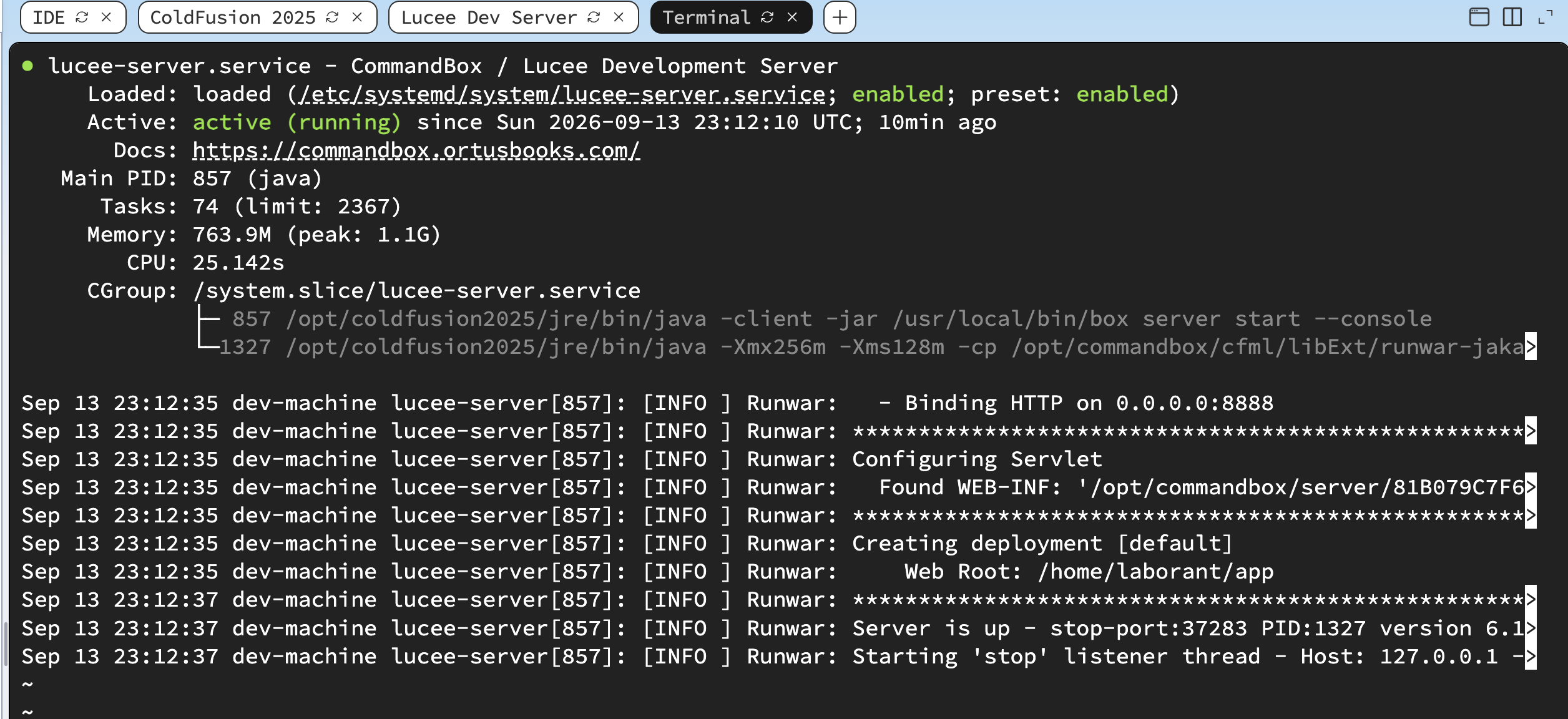This screenshot has width=1568, height=719.
Task: Reload the Terminal tab
Action: click(767, 17)
